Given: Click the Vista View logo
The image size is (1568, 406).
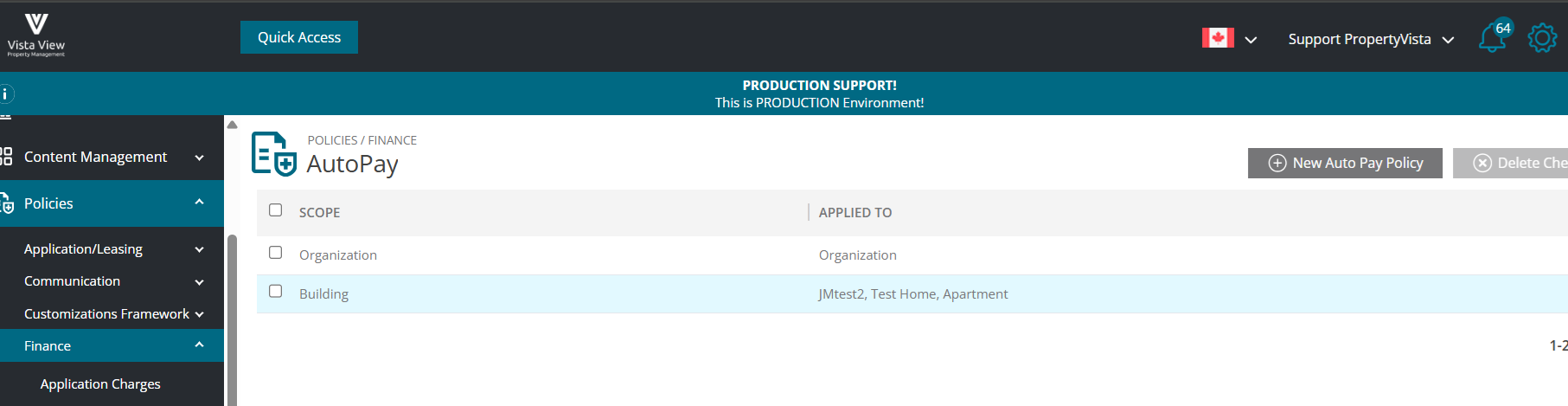Looking at the screenshot, I should (x=36, y=35).
